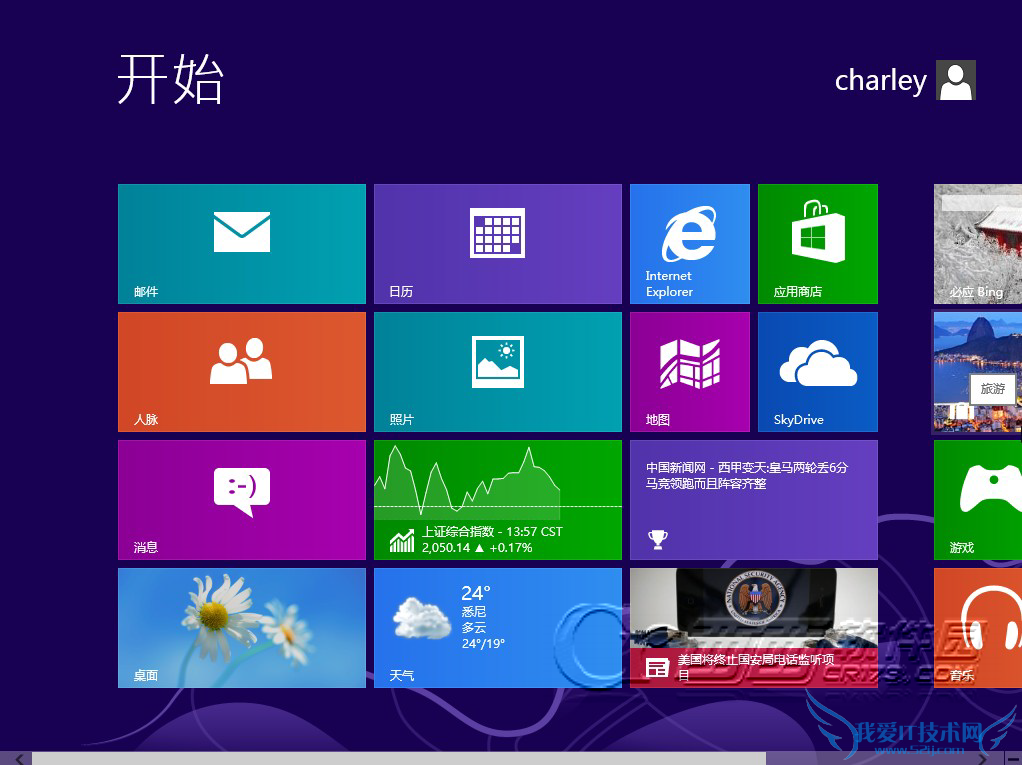Screen dimensions: 1022x765
Task: Open the Finance tile showing 上证综合指数
Action: (x=498, y=500)
